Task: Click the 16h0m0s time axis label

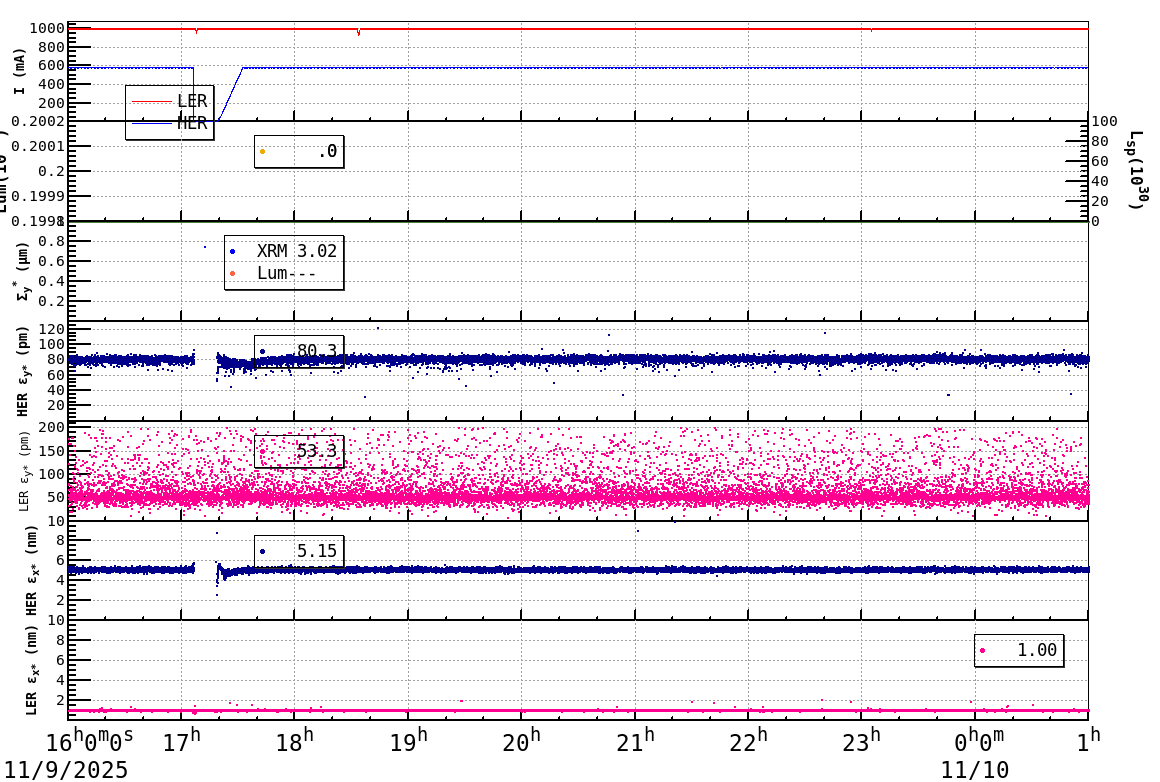Action: click(x=90, y=741)
